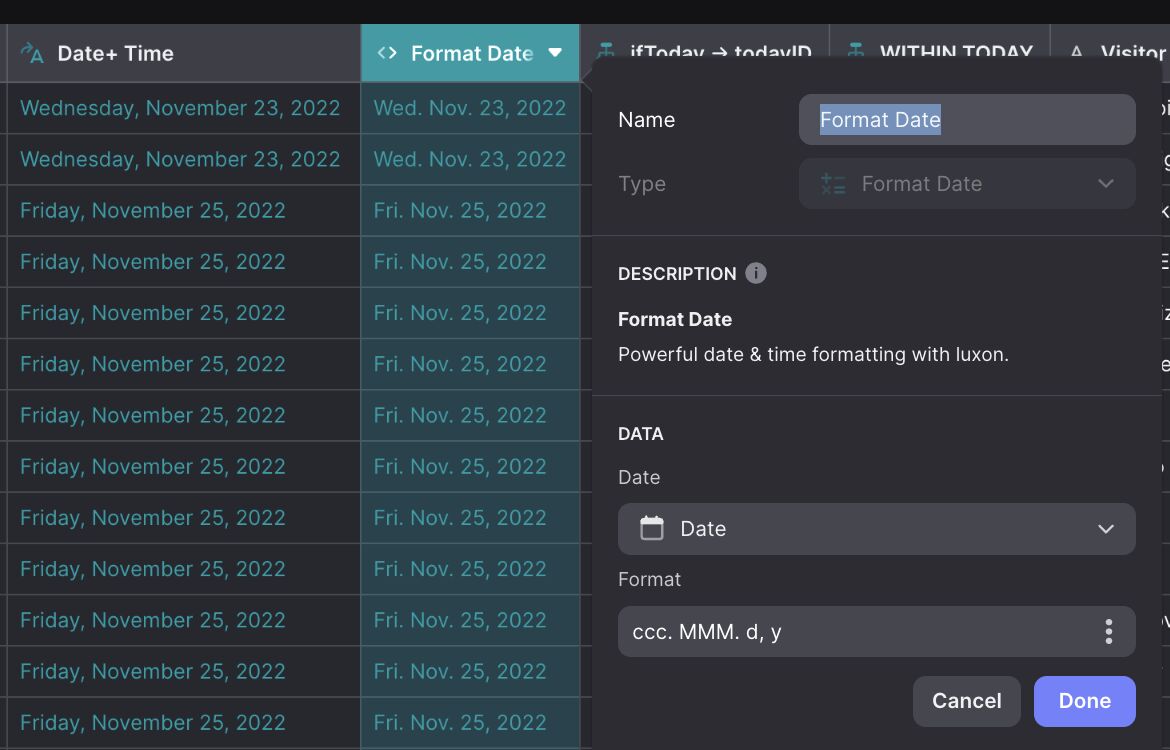Expand the Type dropdown chevron
This screenshot has height=750, width=1170.
[1105, 184]
